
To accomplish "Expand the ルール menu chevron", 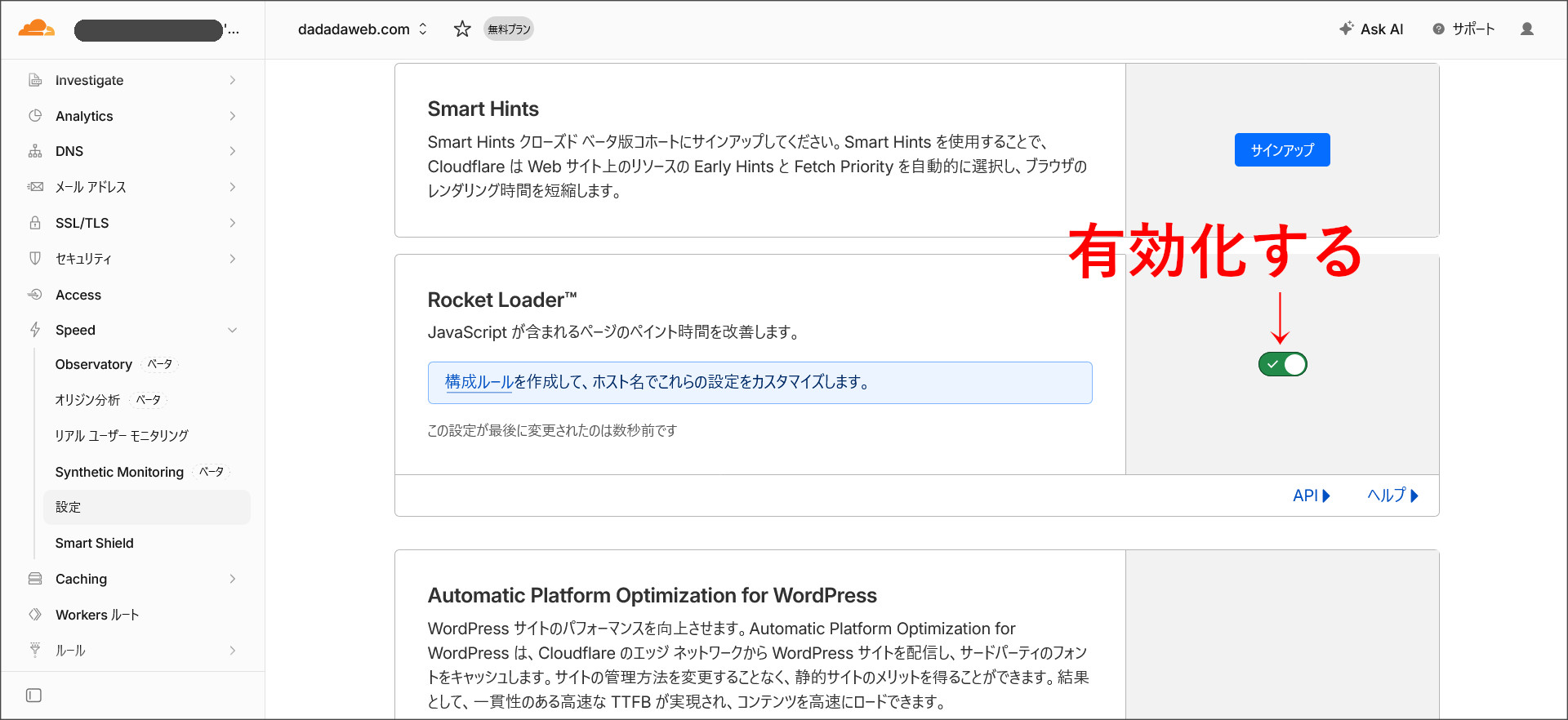I will (x=233, y=651).
